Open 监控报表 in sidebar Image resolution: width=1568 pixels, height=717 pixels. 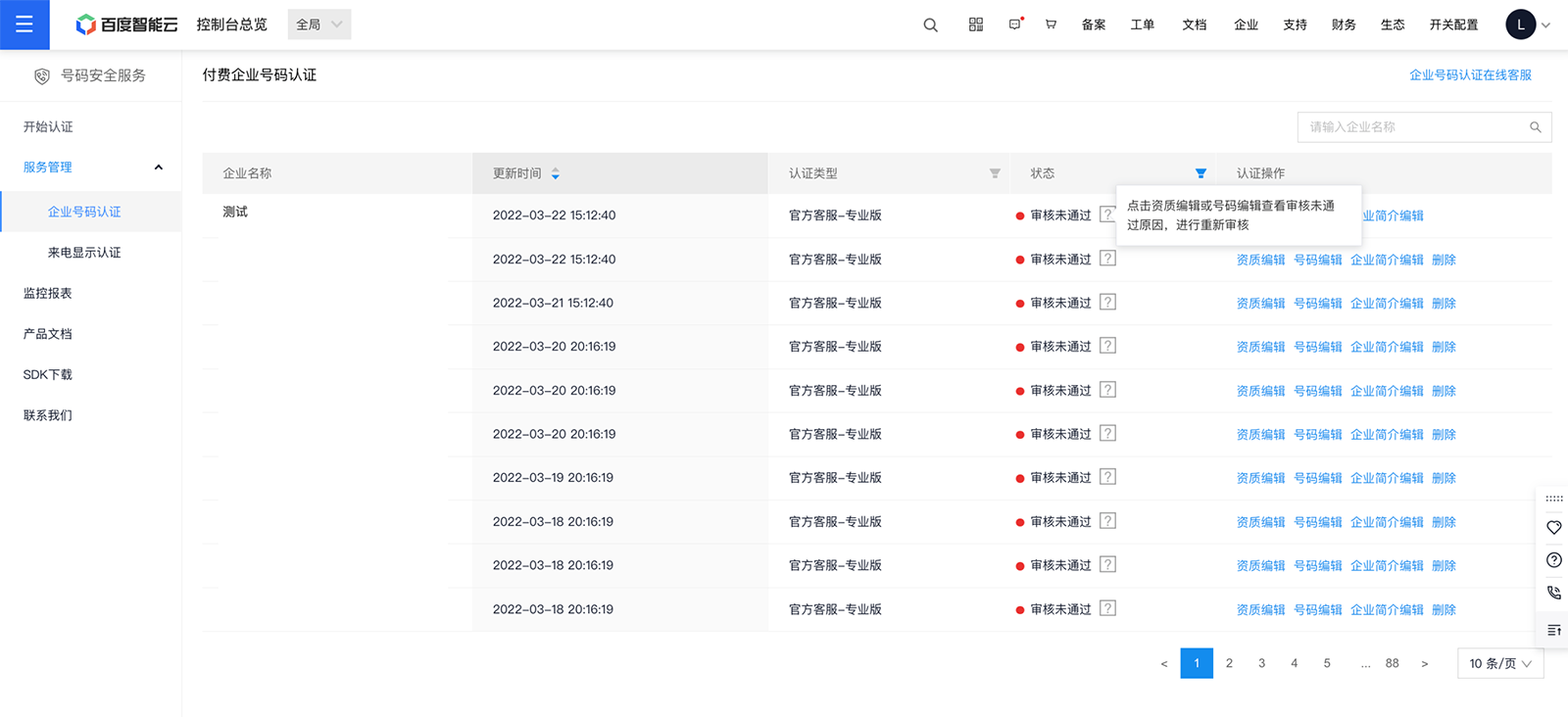point(48,294)
